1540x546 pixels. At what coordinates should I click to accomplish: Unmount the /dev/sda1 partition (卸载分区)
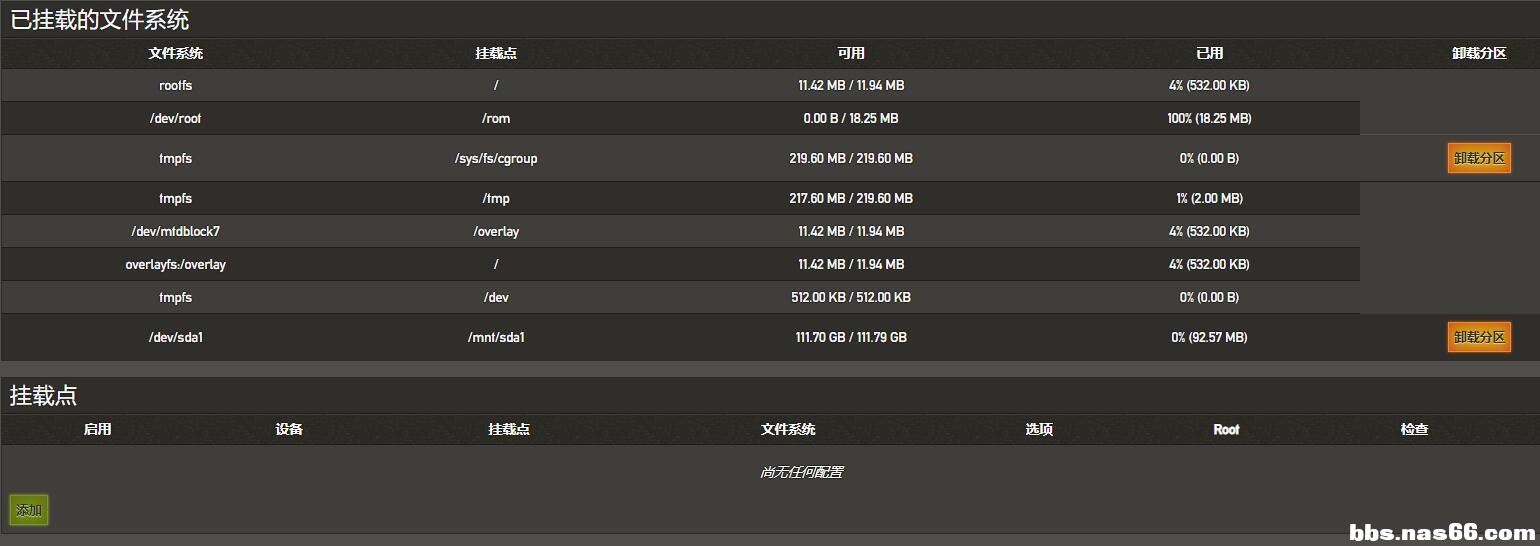tap(1478, 337)
